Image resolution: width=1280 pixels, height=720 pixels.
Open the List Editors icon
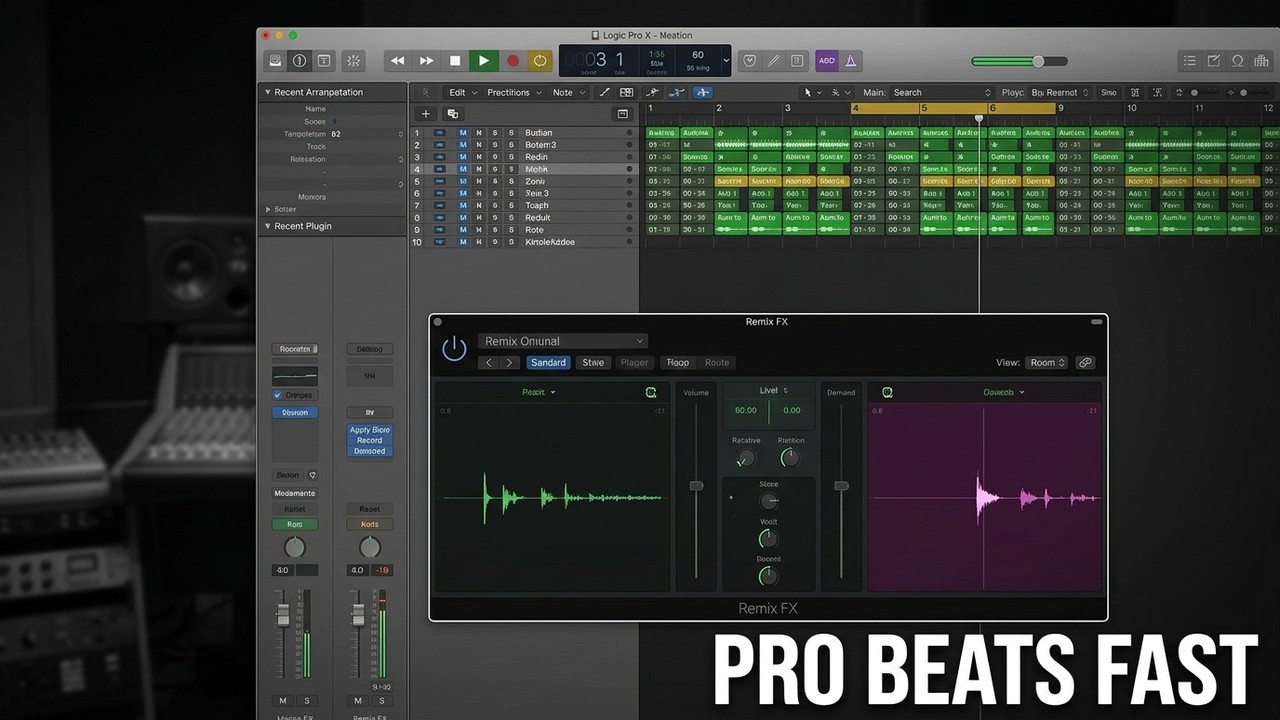click(x=1189, y=61)
